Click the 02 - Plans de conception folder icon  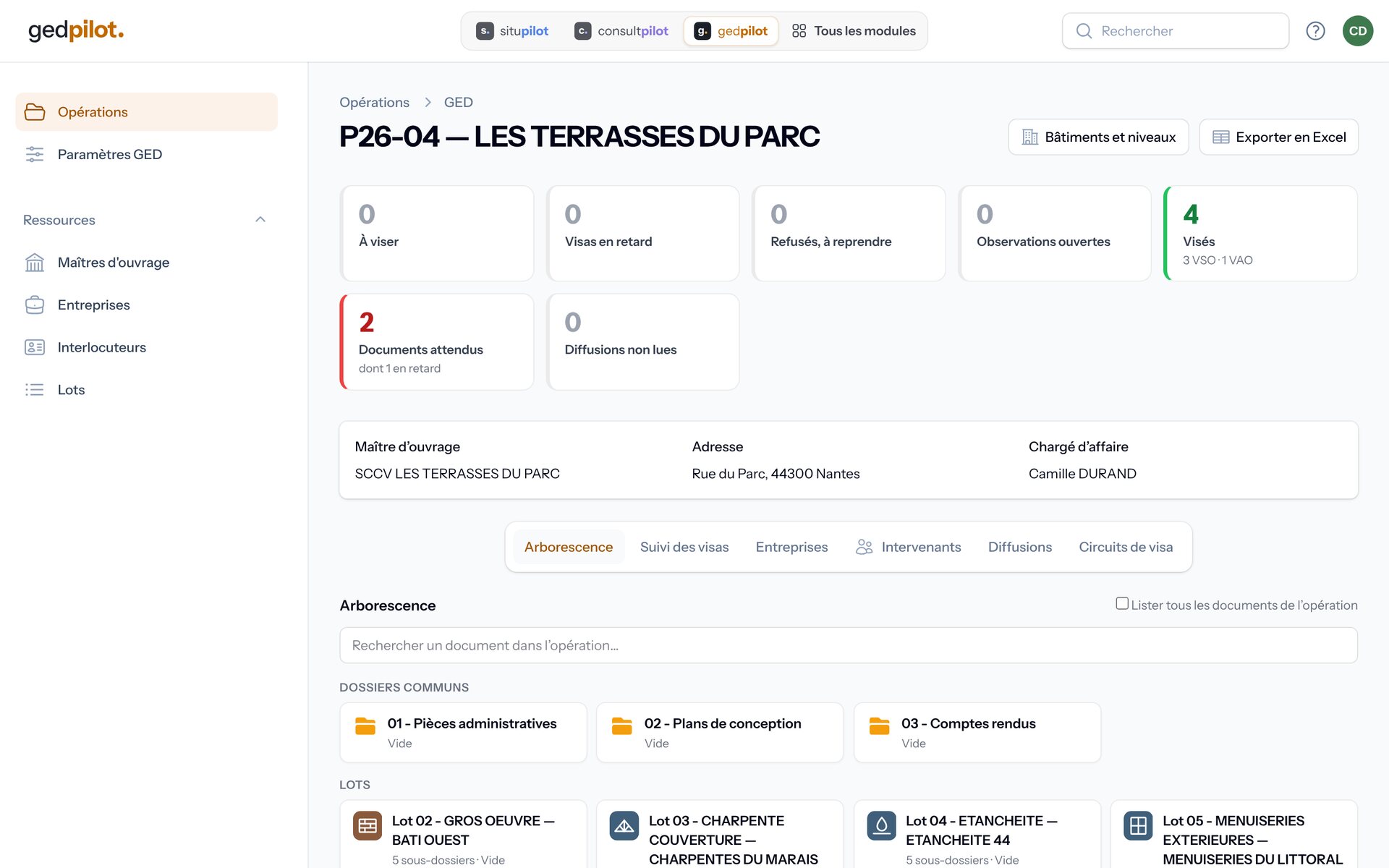(x=622, y=726)
